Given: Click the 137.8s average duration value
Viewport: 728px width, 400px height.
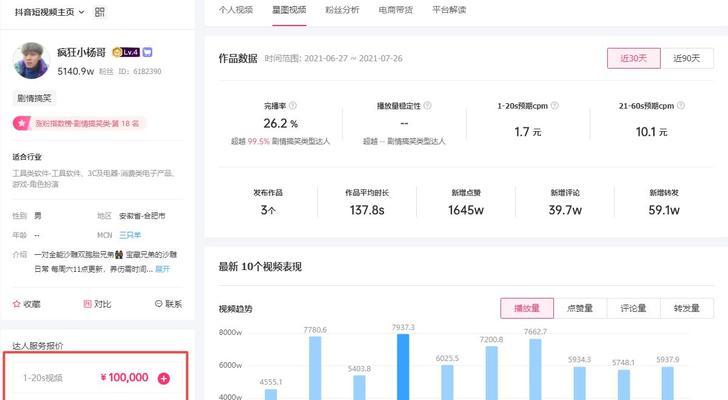Looking at the screenshot, I should 367,210.
